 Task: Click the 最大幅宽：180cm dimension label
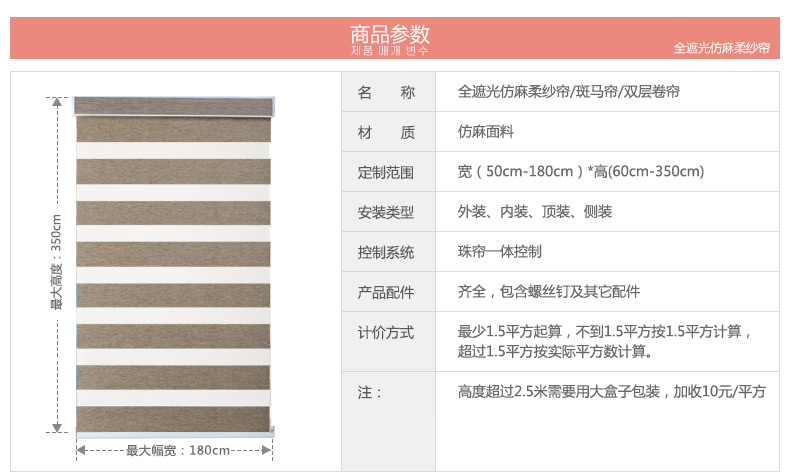178,450
